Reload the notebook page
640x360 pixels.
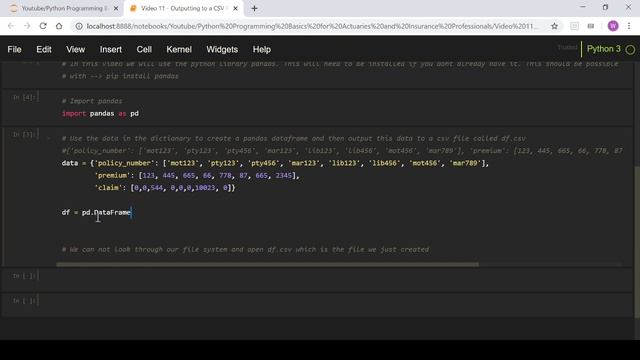click(x=43, y=26)
